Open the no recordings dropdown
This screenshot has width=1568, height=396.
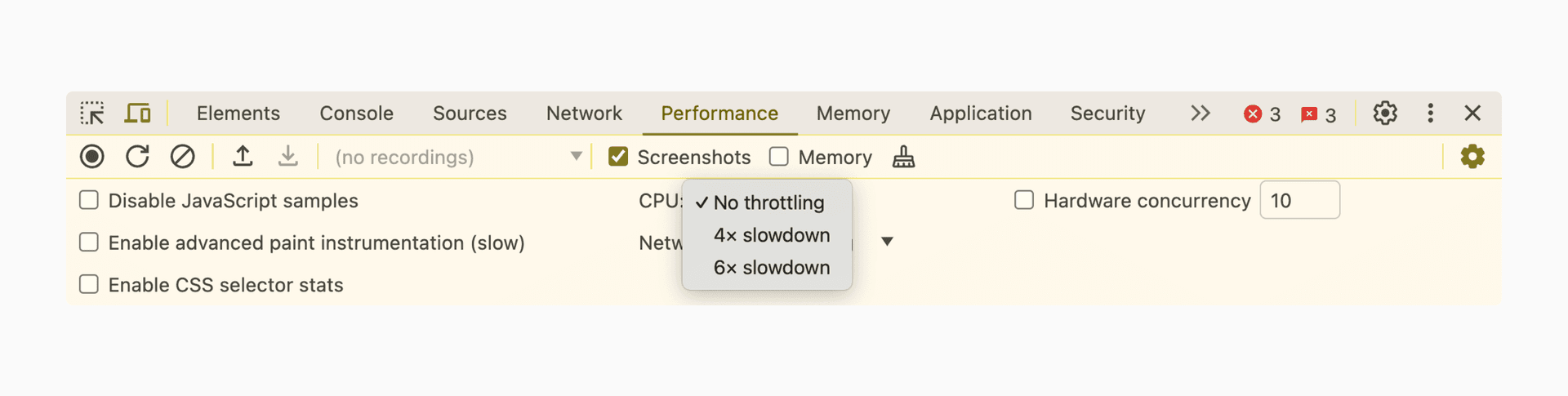tap(457, 157)
